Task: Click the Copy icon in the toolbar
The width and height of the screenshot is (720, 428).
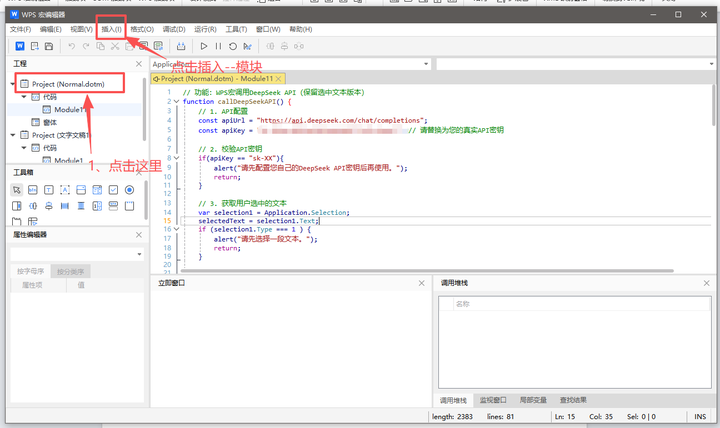Action: 100,46
